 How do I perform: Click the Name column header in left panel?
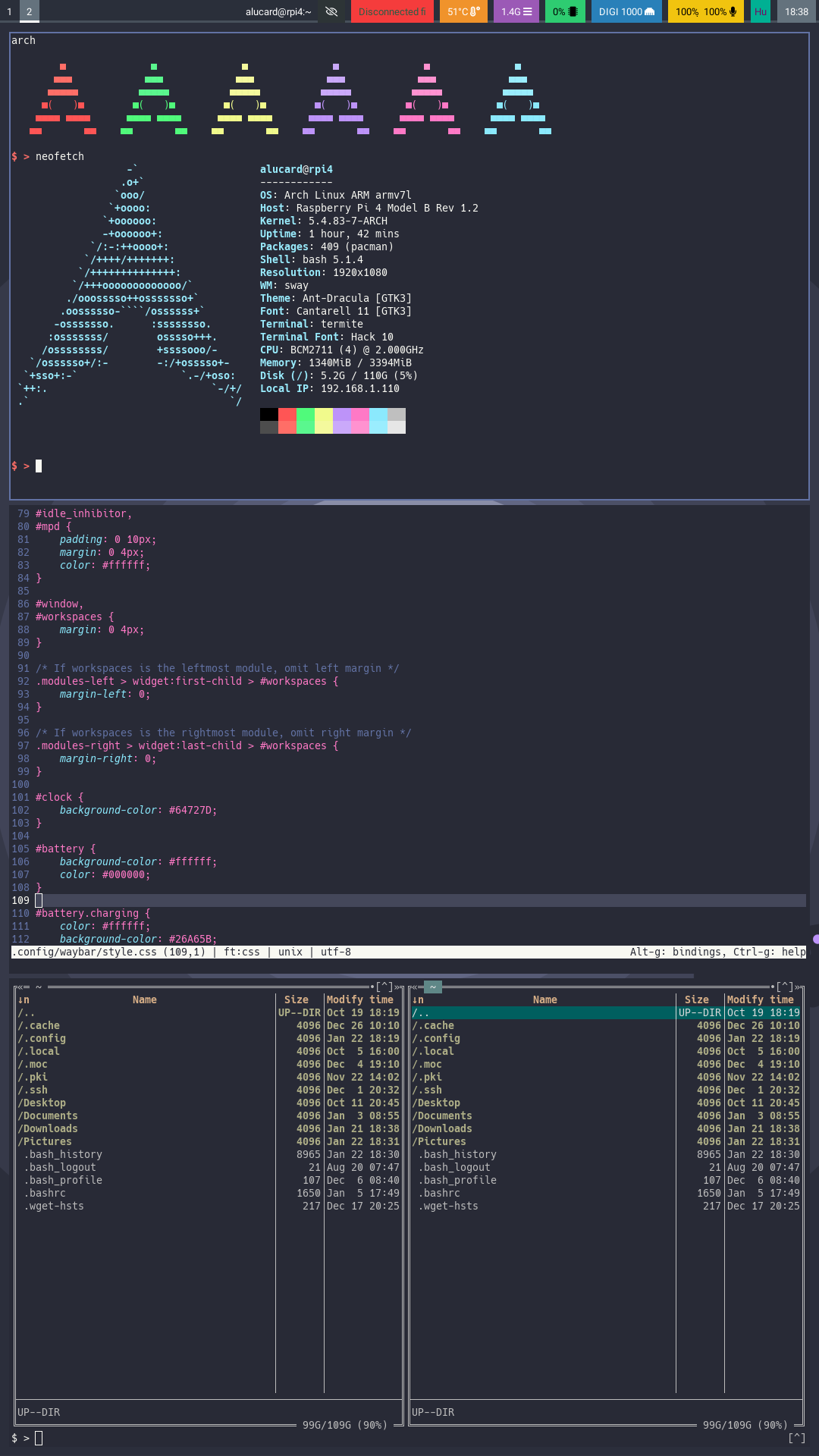pos(145,999)
